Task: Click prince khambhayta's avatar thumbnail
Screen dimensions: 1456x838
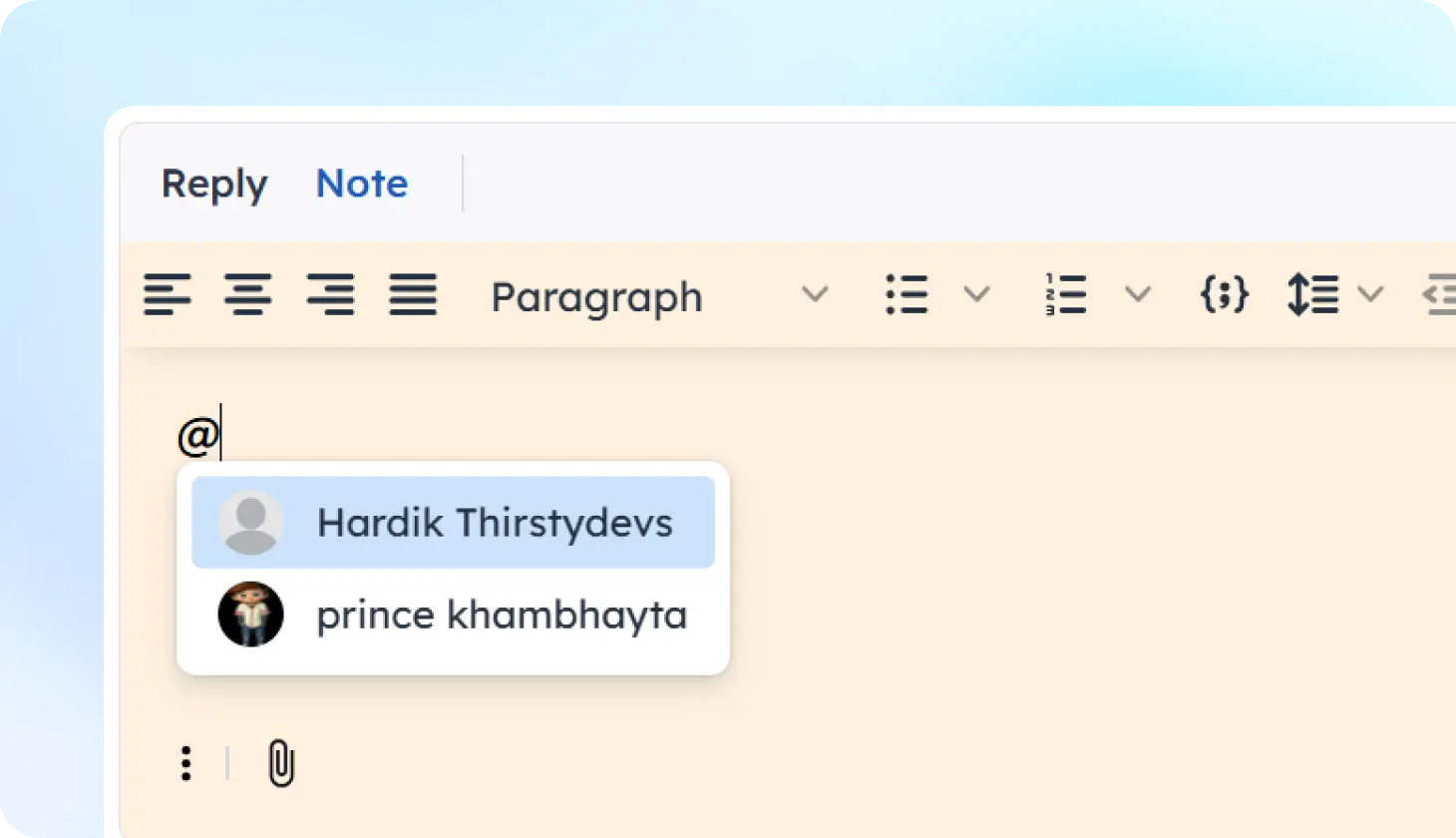Action: coord(250,615)
